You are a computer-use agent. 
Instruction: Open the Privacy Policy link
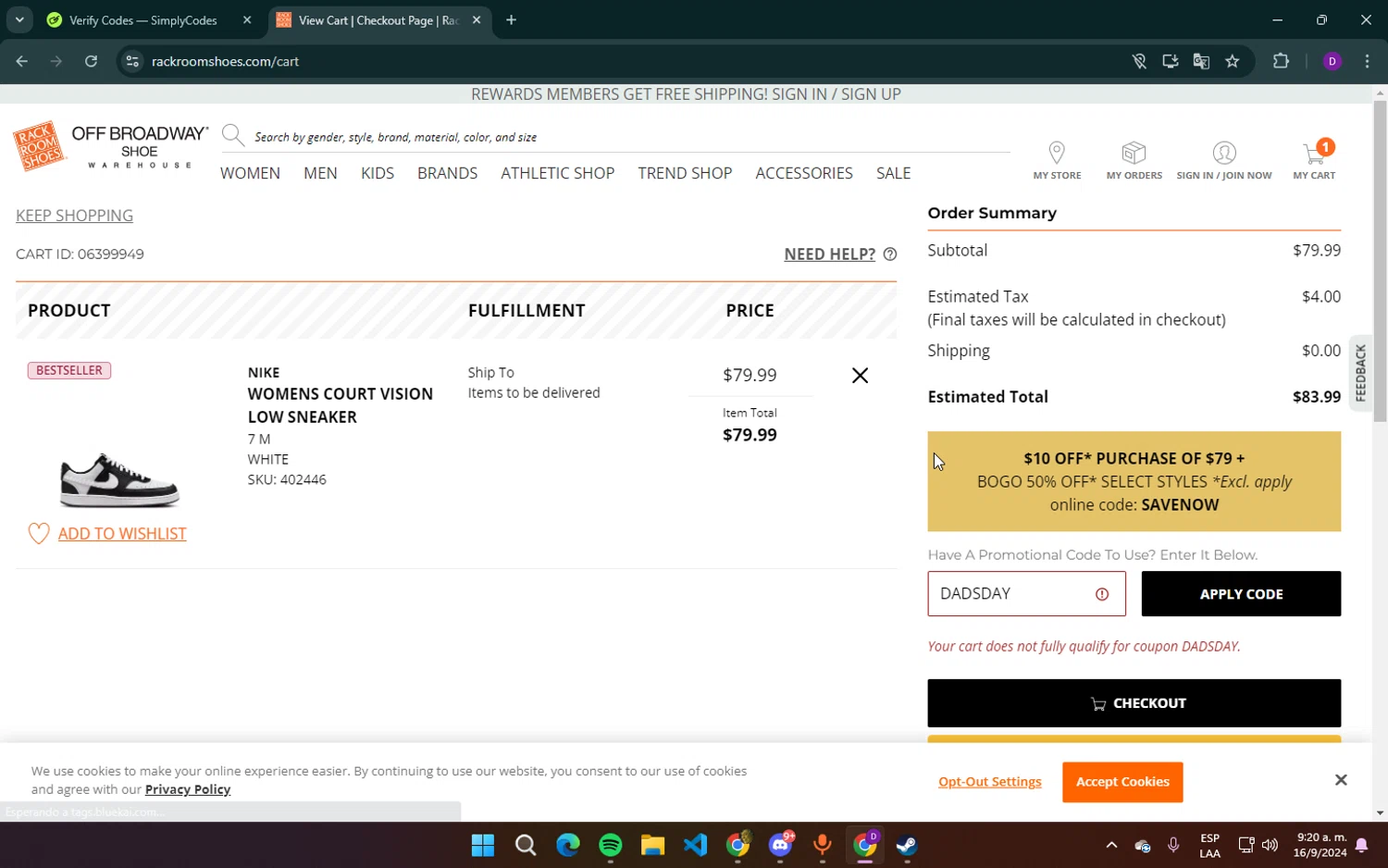click(x=187, y=789)
